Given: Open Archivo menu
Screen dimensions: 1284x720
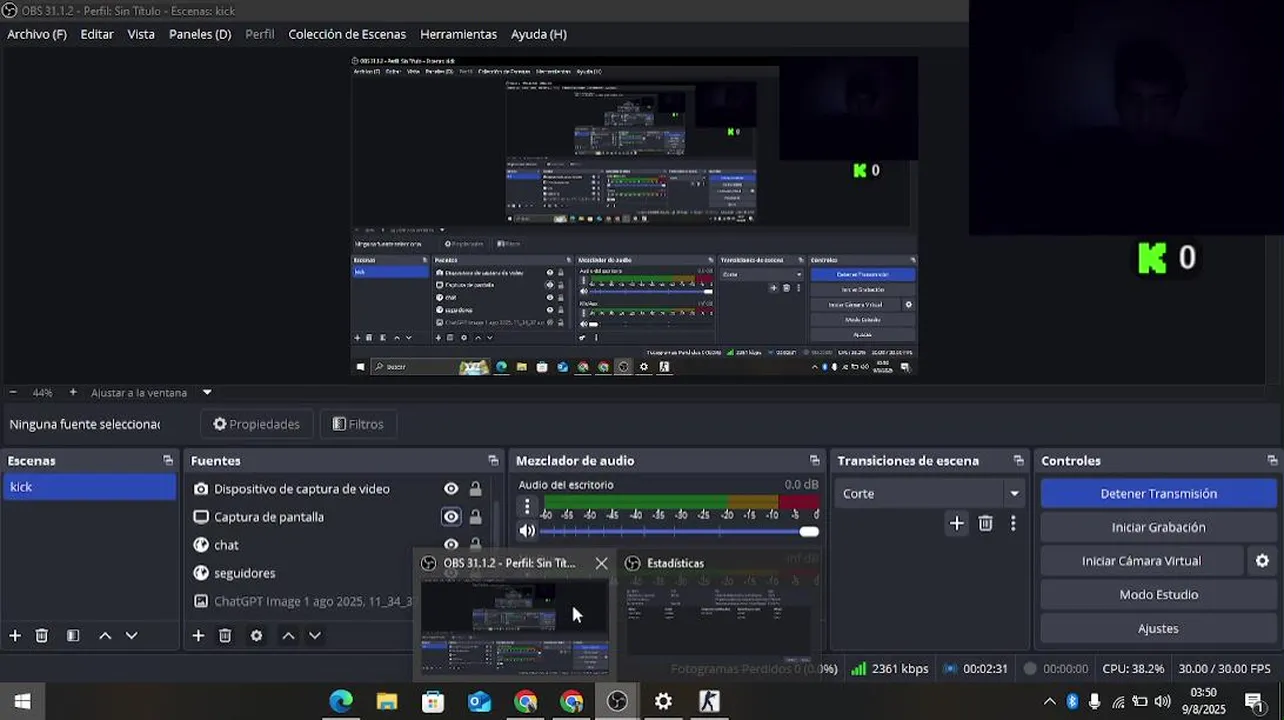Looking at the screenshot, I should click(x=37, y=34).
